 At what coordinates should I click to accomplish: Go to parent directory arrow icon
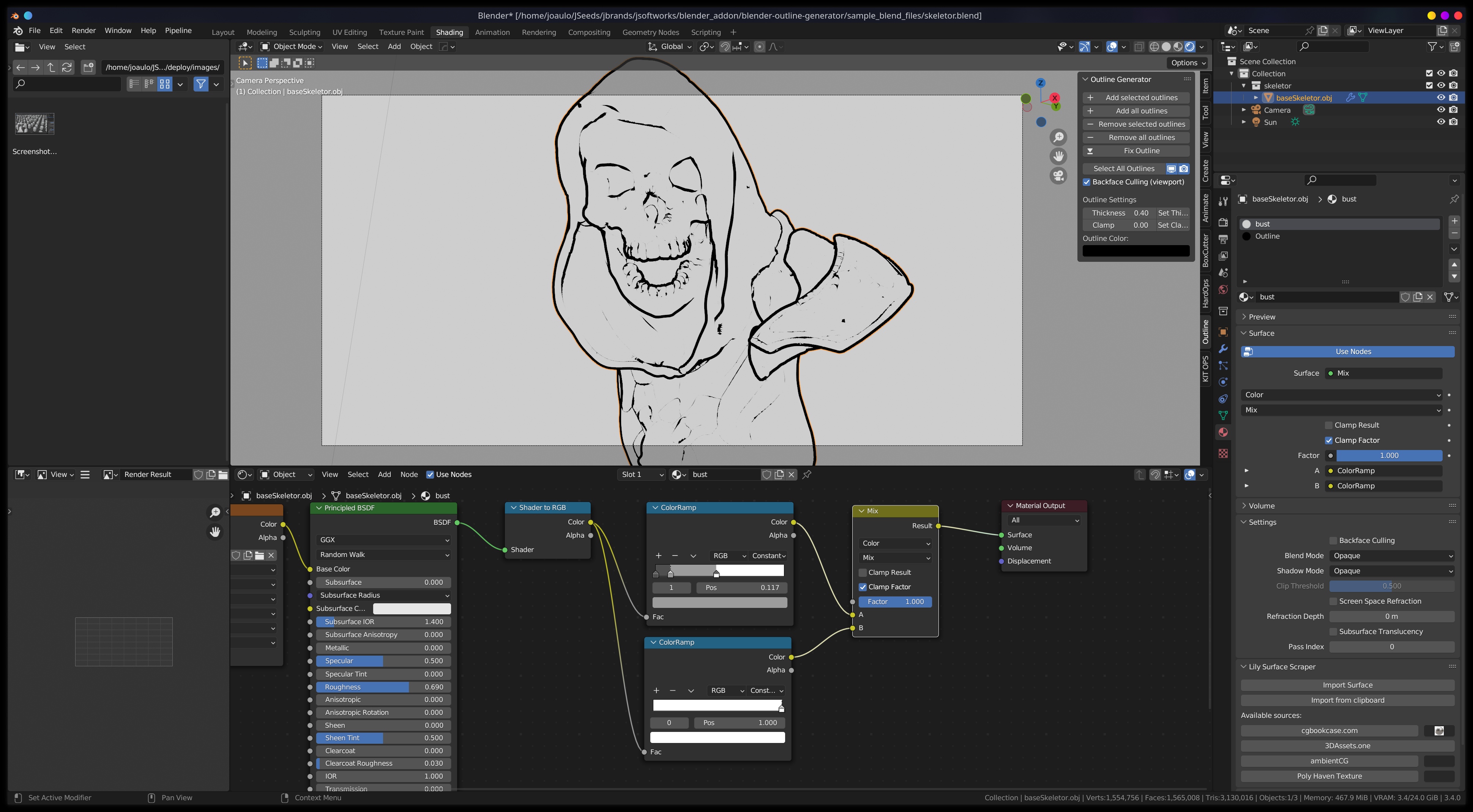click(x=51, y=68)
